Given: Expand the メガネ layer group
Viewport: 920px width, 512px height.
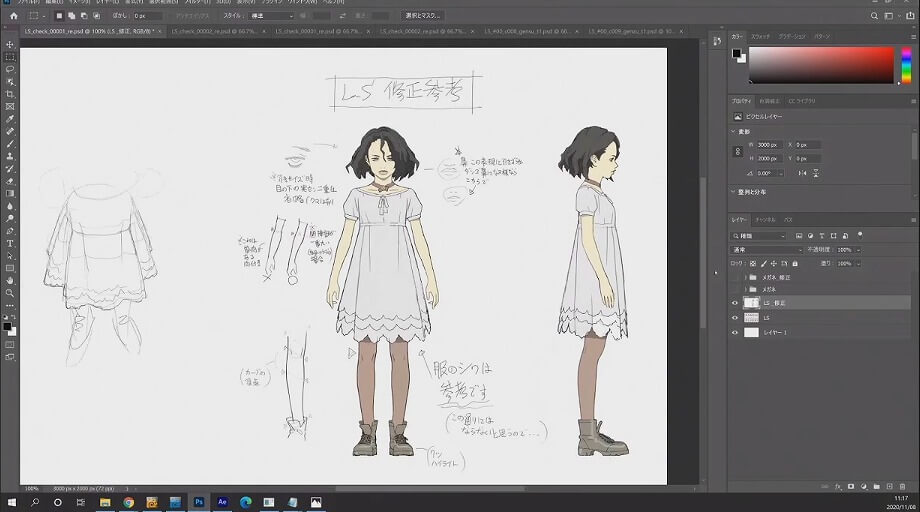Looking at the screenshot, I should pyautogui.click(x=746, y=289).
